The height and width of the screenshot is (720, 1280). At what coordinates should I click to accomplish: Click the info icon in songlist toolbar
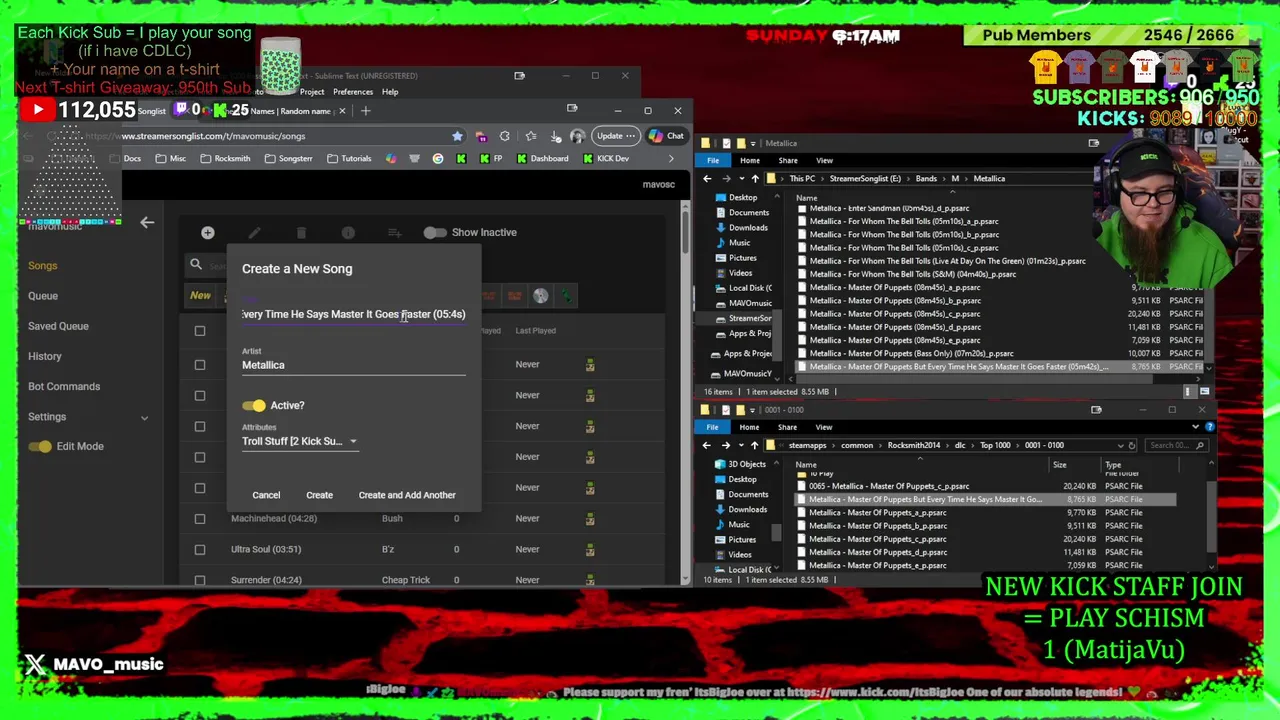coord(348,233)
